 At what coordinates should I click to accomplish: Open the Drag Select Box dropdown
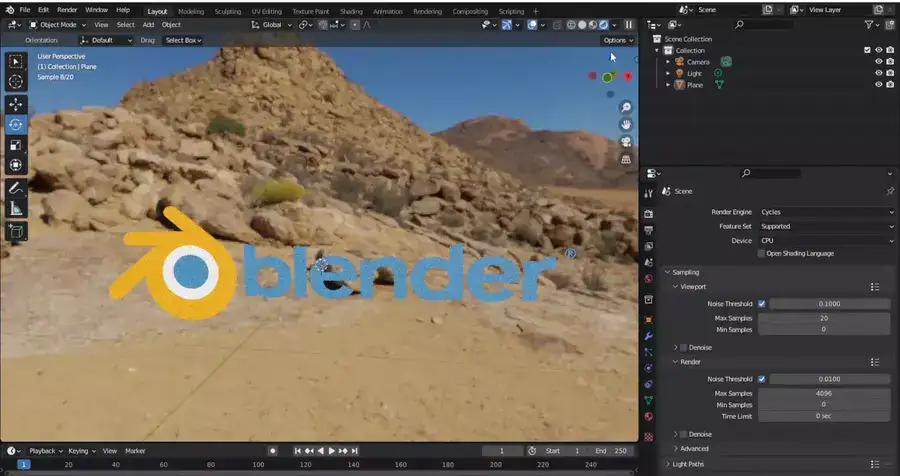(x=183, y=40)
